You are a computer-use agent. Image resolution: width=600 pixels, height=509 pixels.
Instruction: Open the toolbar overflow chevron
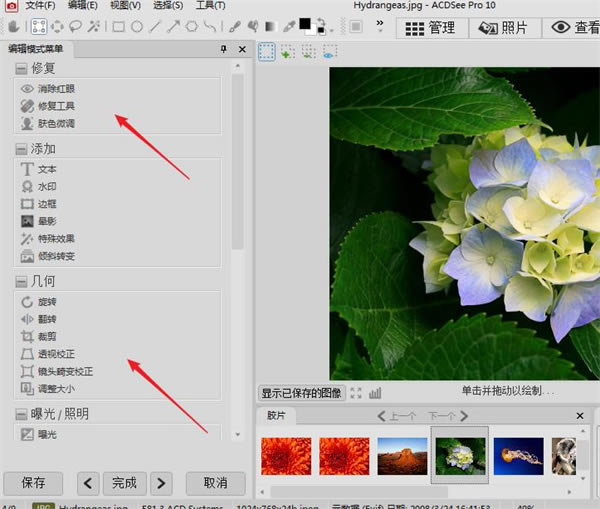[x=380, y=25]
